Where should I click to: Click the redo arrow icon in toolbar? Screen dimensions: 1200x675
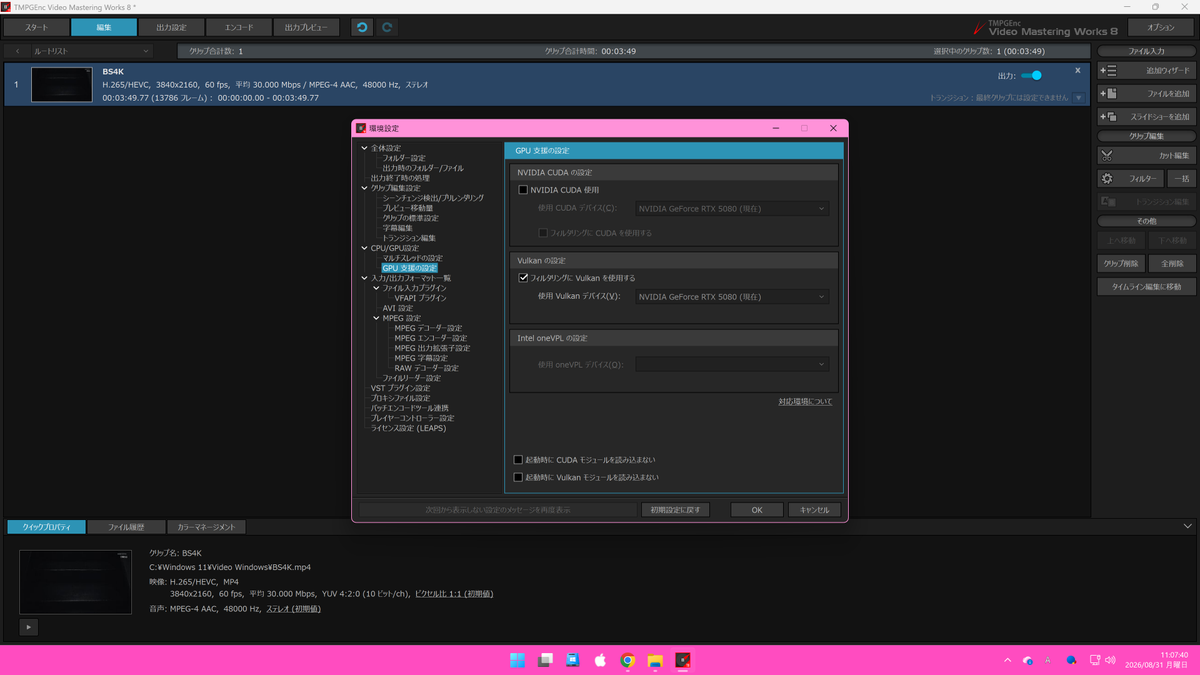tap(387, 27)
